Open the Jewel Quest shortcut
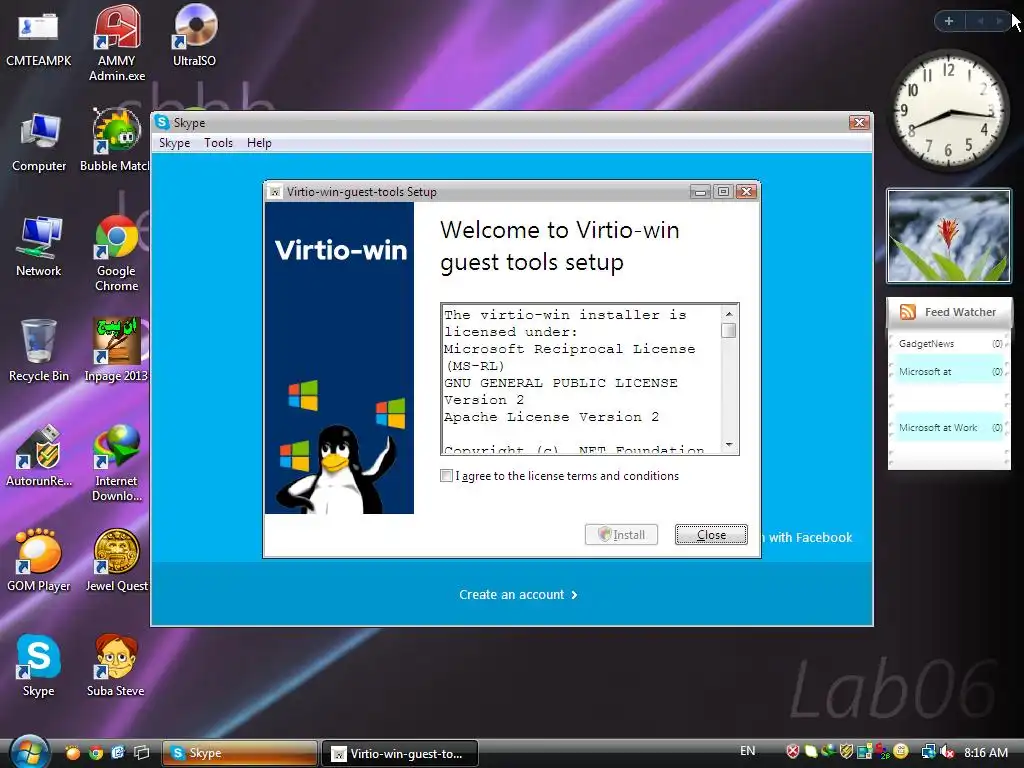Screen dimensions: 1024x768 116,560
